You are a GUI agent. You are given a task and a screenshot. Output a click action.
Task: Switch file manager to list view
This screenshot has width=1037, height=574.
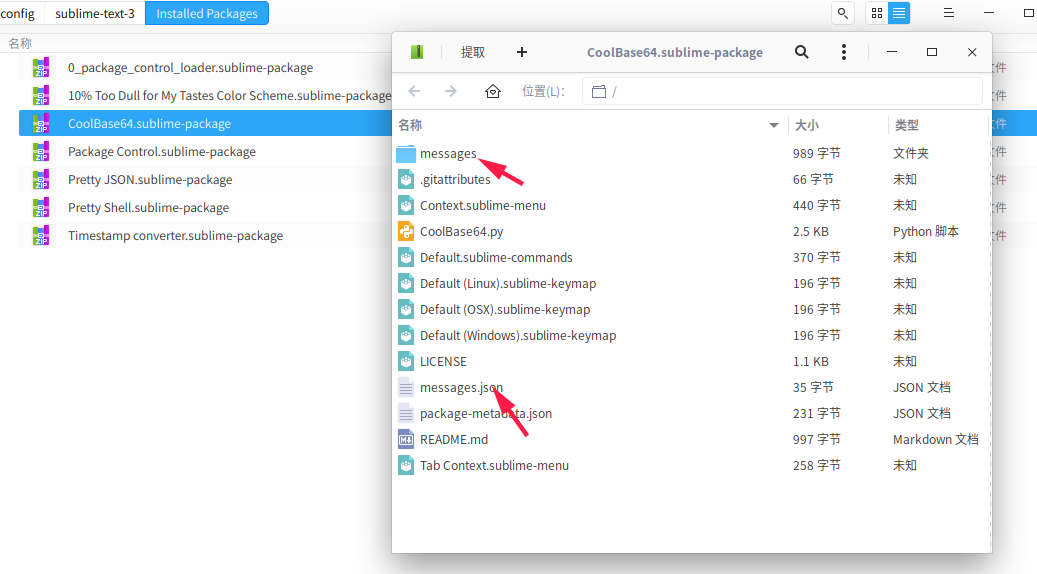click(x=899, y=13)
